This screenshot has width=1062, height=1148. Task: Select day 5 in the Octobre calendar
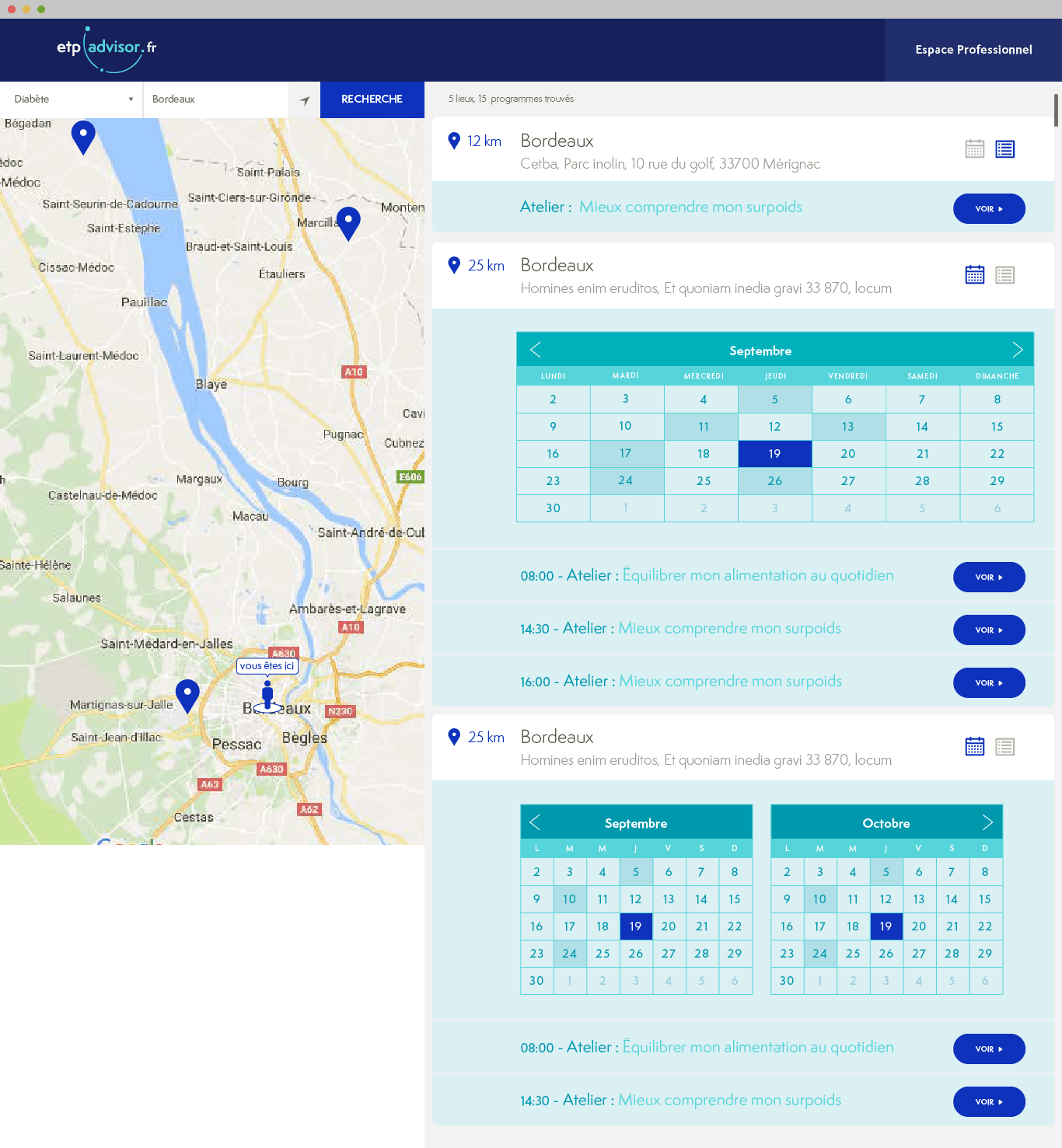886,872
